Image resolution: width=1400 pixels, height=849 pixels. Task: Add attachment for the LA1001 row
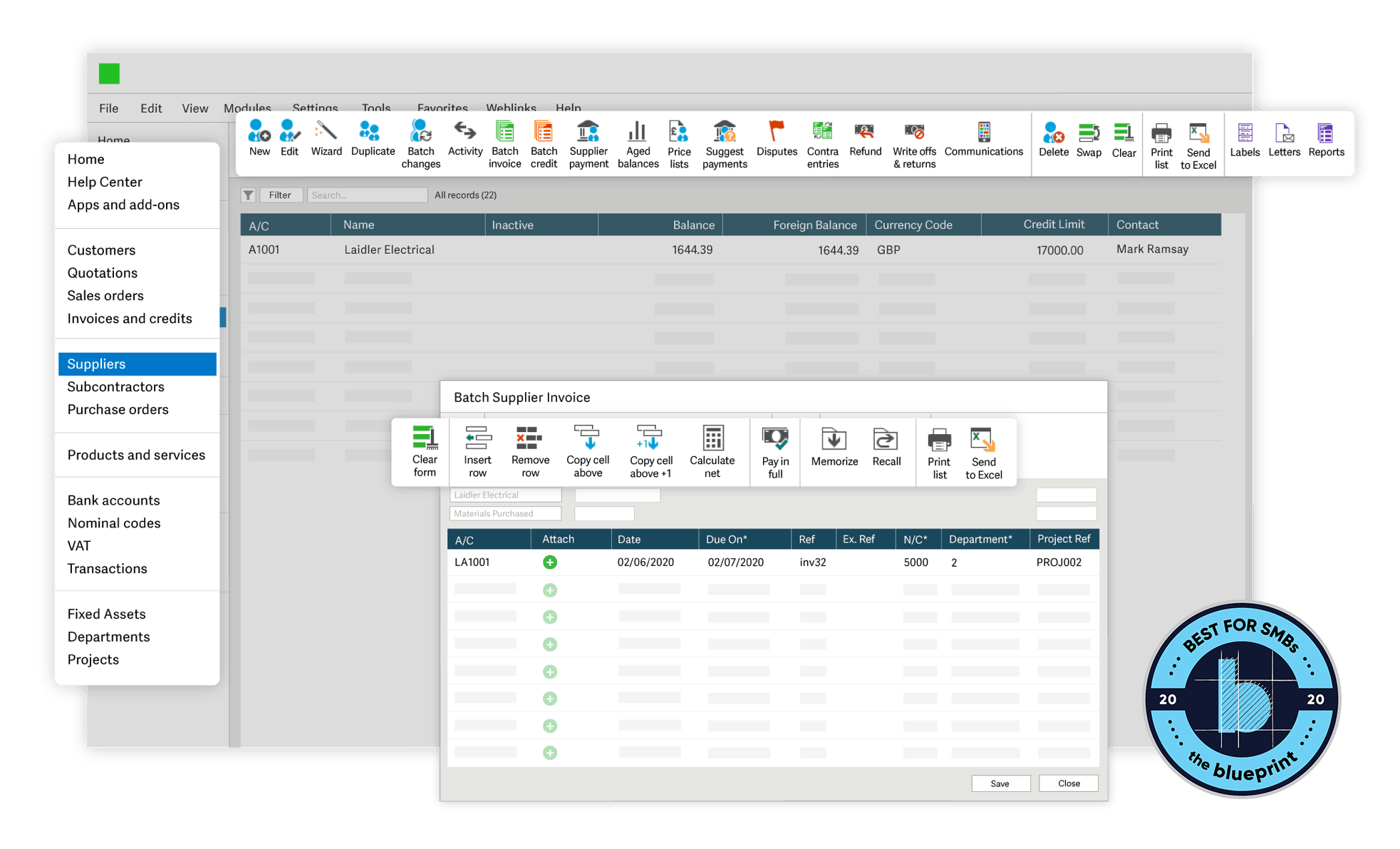[549, 562]
